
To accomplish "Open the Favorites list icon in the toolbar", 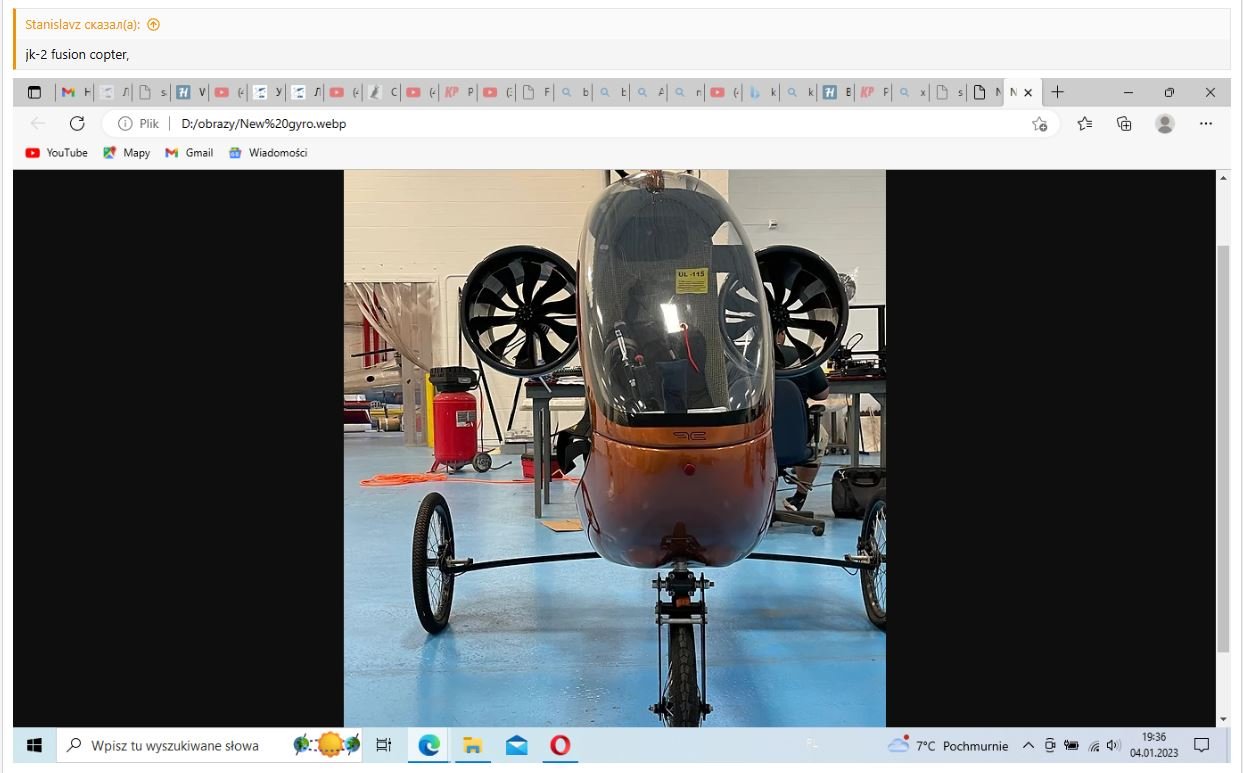I will pyautogui.click(x=1085, y=123).
